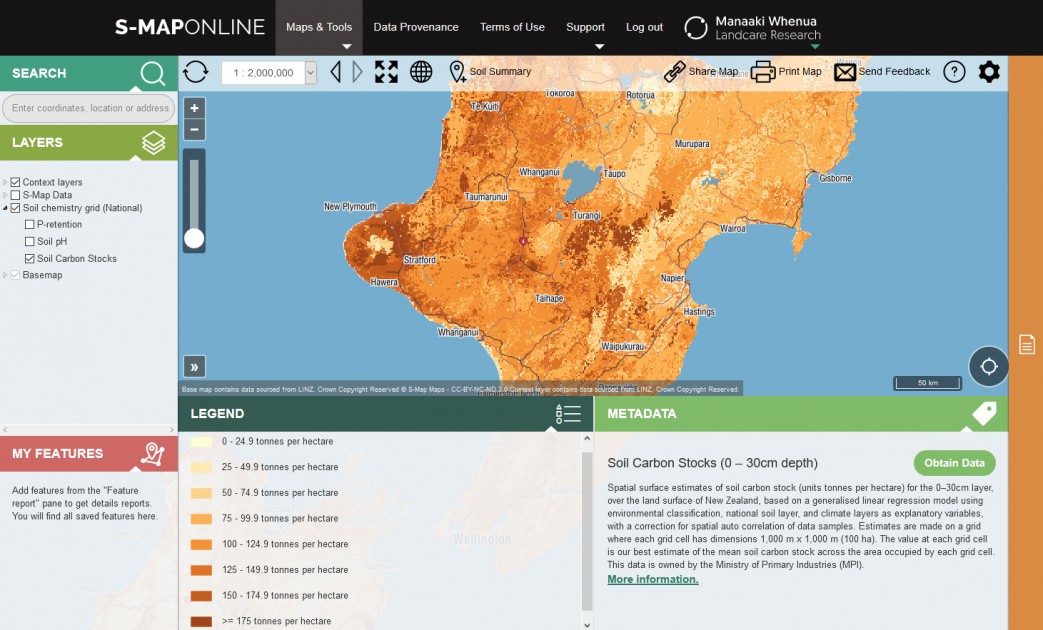Click the zoom-to-full-extent arrows icon
The height and width of the screenshot is (630, 1043).
[386, 71]
